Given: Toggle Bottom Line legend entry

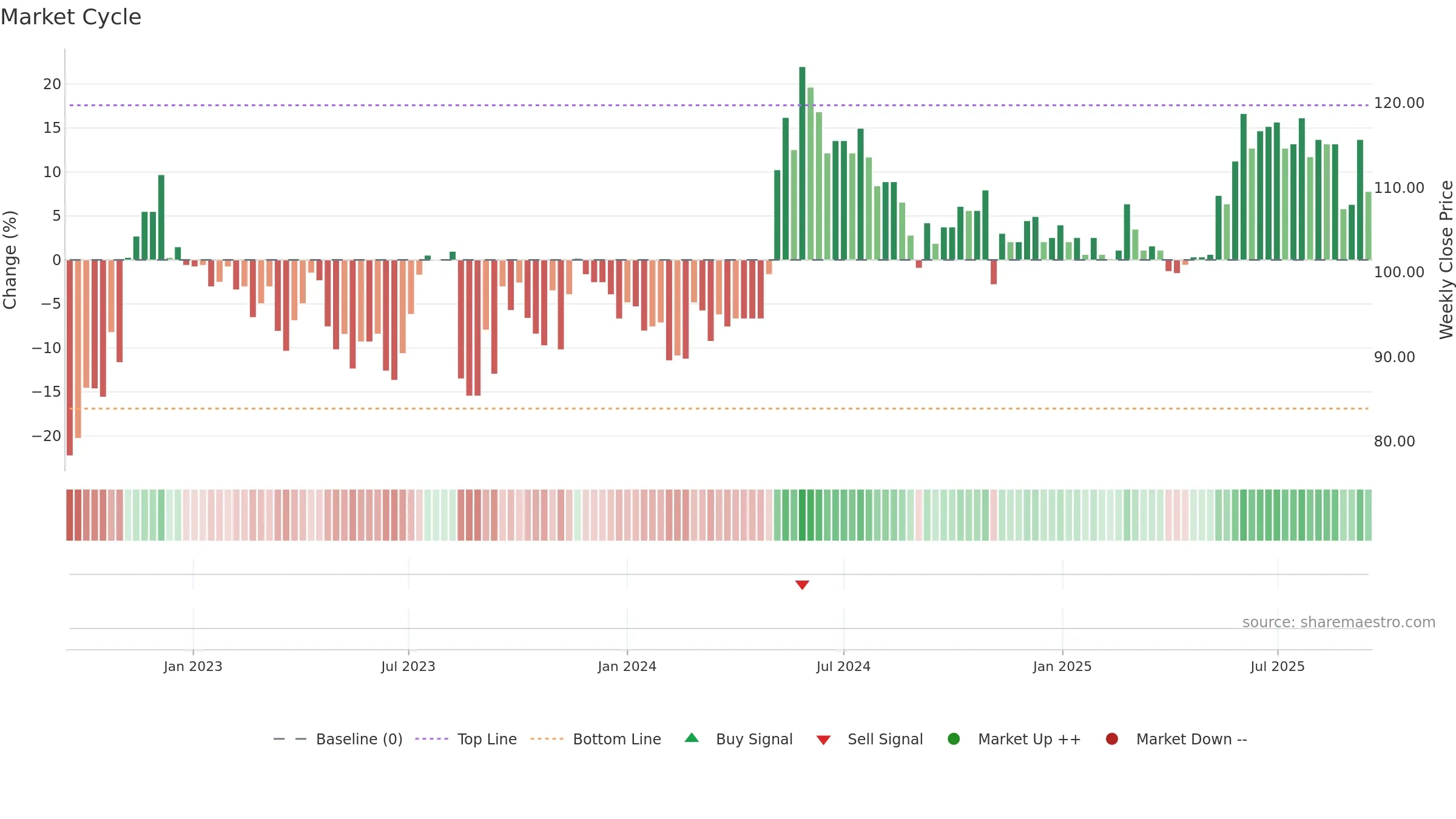Looking at the screenshot, I should coord(596,739).
